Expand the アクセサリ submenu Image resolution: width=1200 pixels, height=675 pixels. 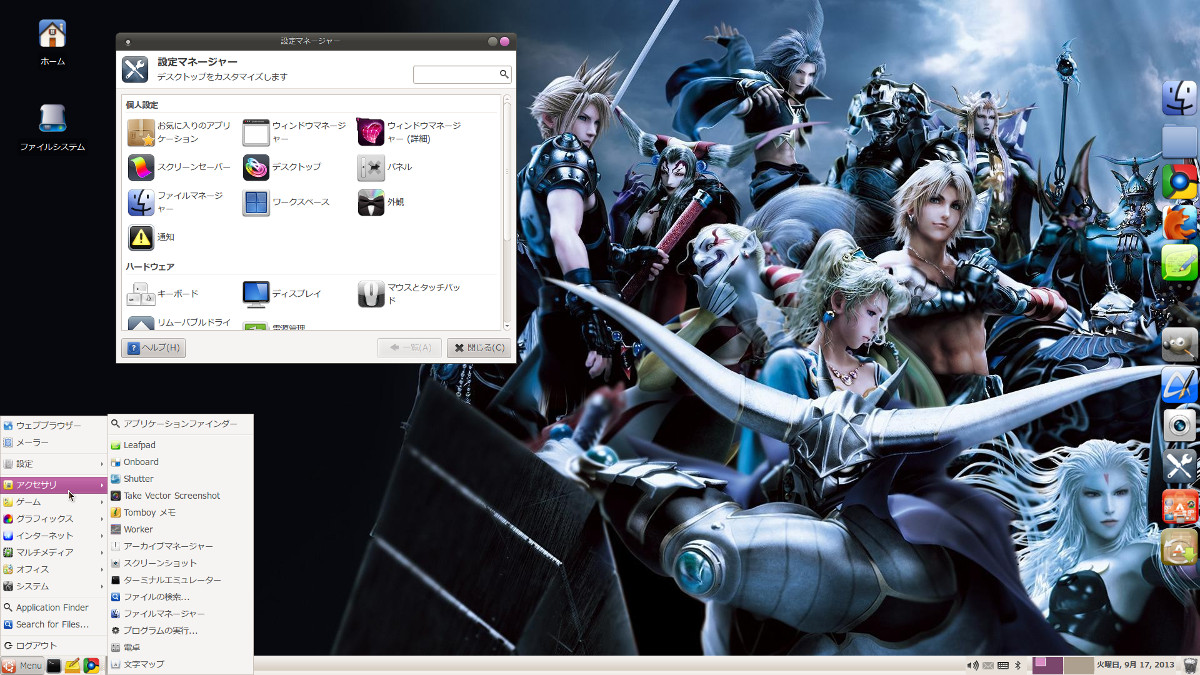point(53,485)
